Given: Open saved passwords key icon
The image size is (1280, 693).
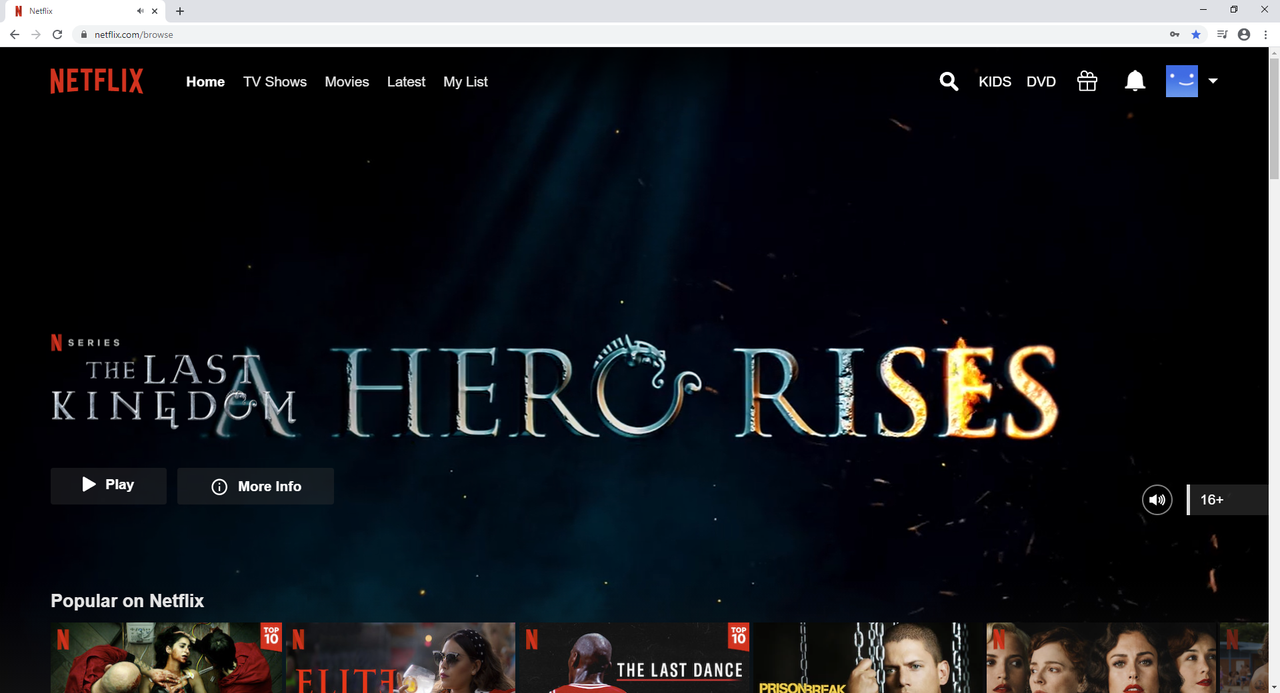Looking at the screenshot, I should [x=1174, y=34].
